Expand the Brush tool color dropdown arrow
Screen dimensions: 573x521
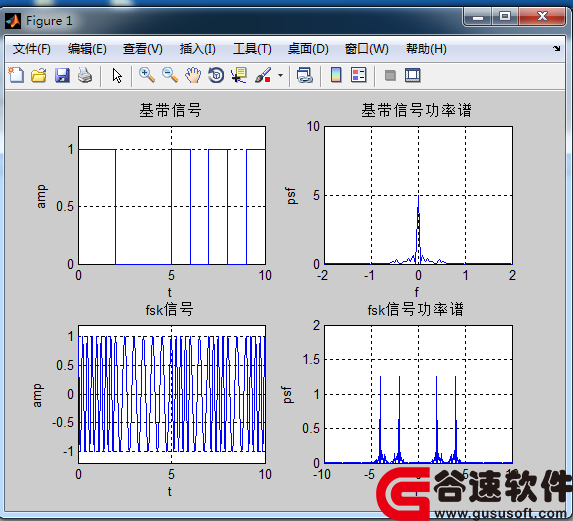(x=280, y=76)
